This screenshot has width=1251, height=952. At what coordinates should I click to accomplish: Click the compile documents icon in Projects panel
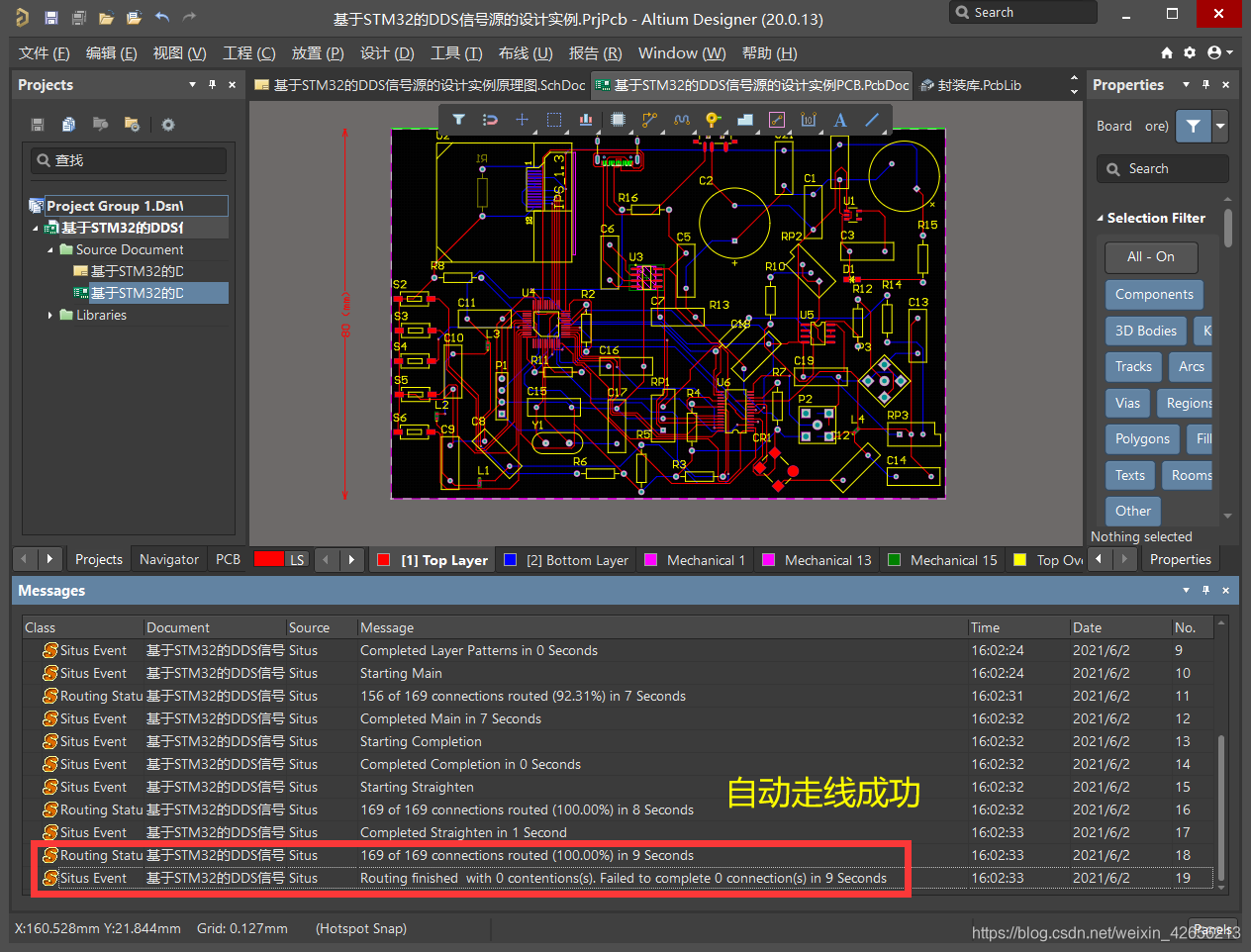pyautogui.click(x=68, y=125)
